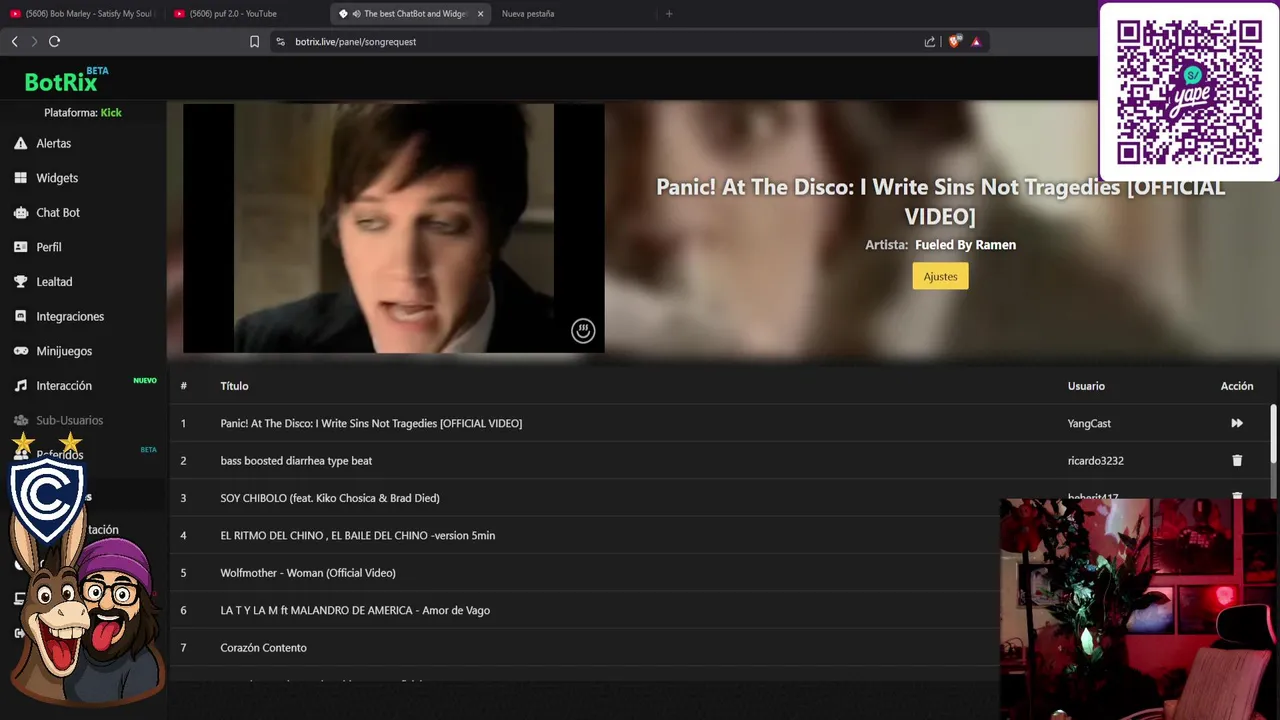Select row titled Panic! At The Disco song

[720, 423]
